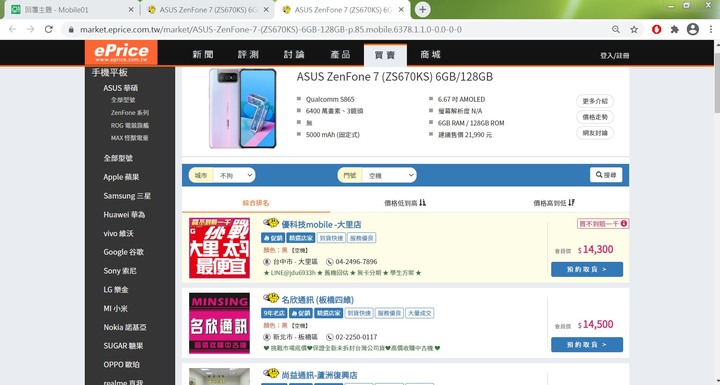Select ASUS 華碩 in the sidebar
The height and width of the screenshot is (385, 720).
click(121, 88)
